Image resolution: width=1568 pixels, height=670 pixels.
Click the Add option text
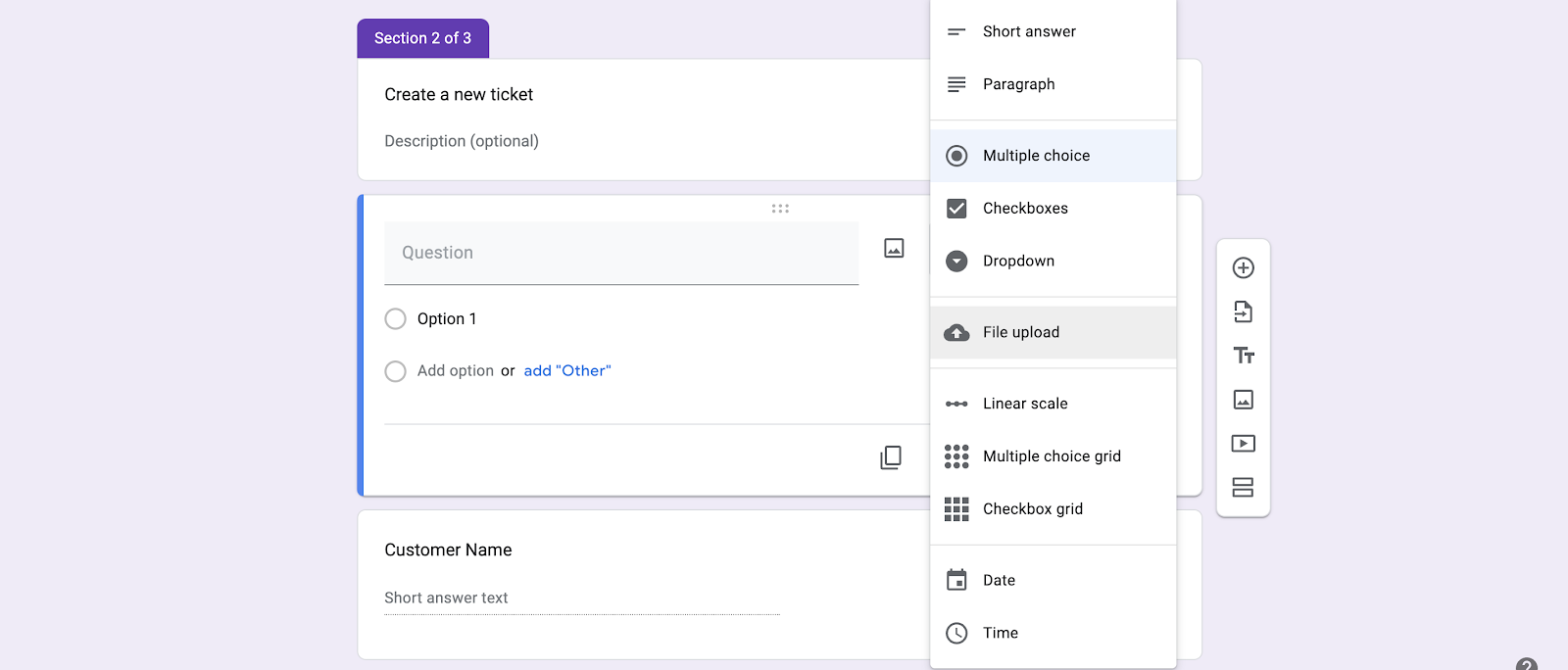coord(456,370)
